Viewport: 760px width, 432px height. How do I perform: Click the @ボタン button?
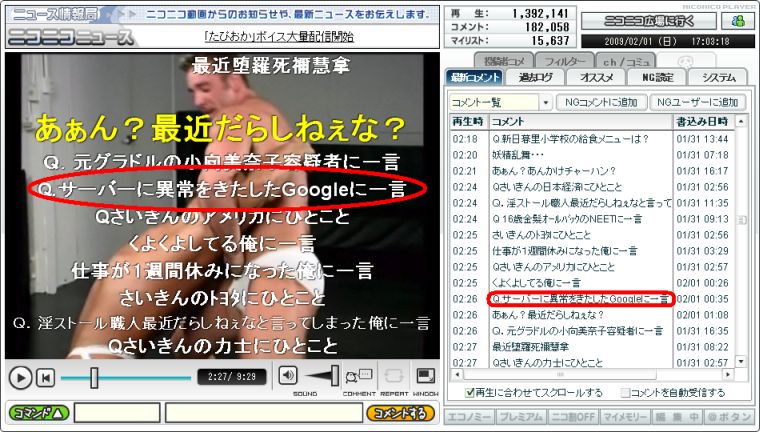pyautogui.click(x=728, y=417)
